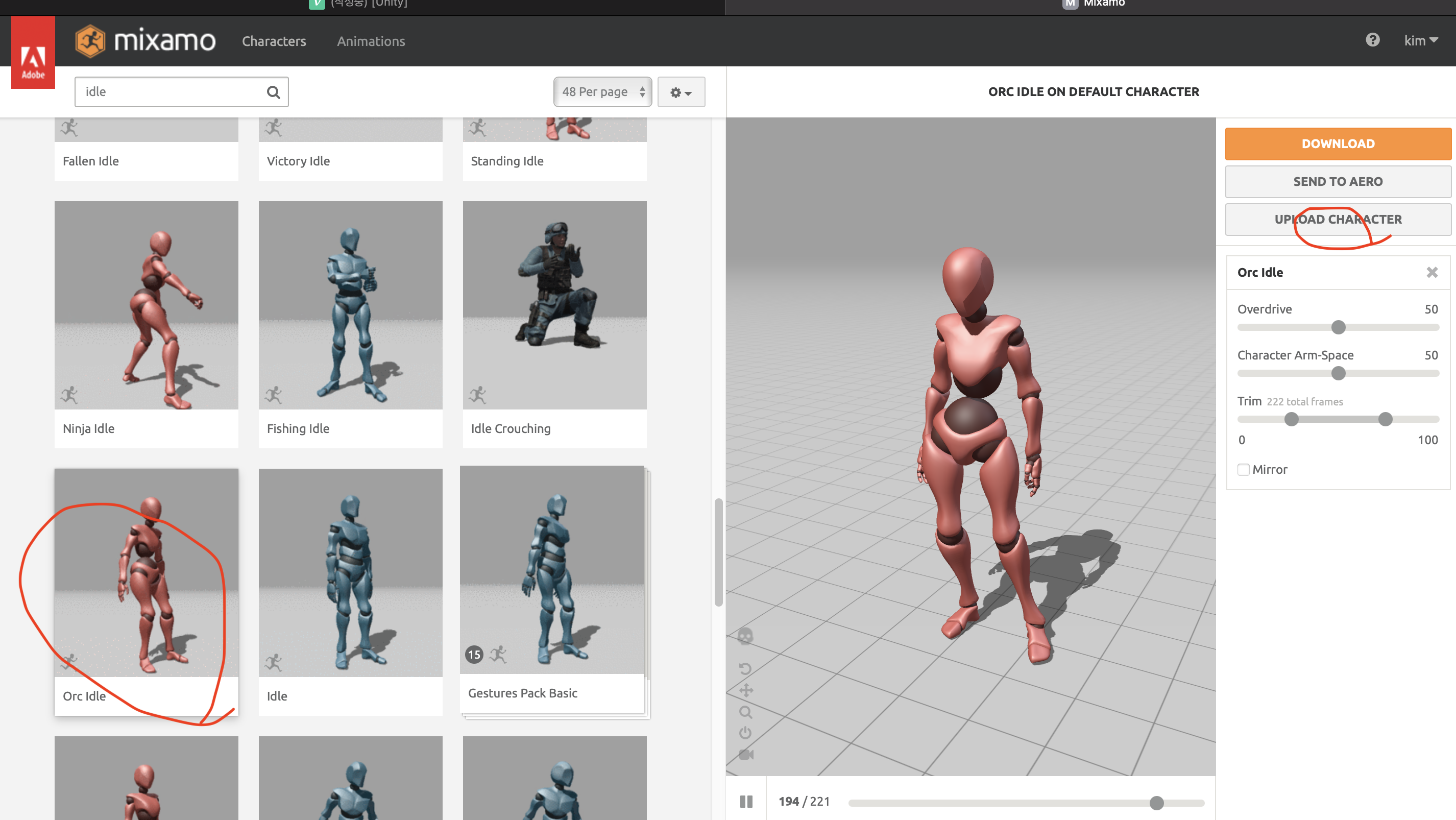Select the Ninja Idle animation thumbnail
The width and height of the screenshot is (1456, 820).
(147, 305)
